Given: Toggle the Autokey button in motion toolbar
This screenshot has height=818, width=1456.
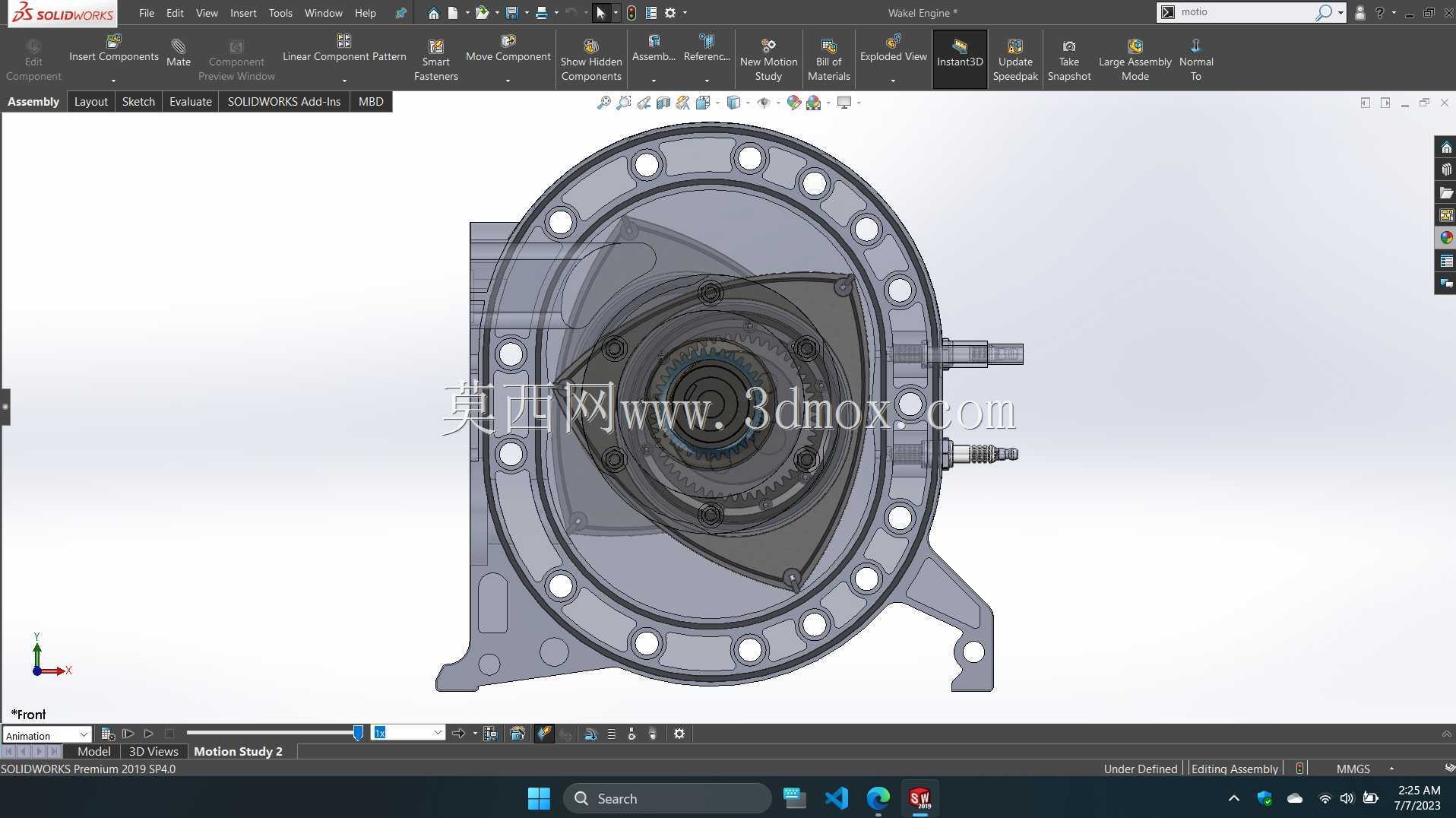Looking at the screenshot, I should point(544,734).
